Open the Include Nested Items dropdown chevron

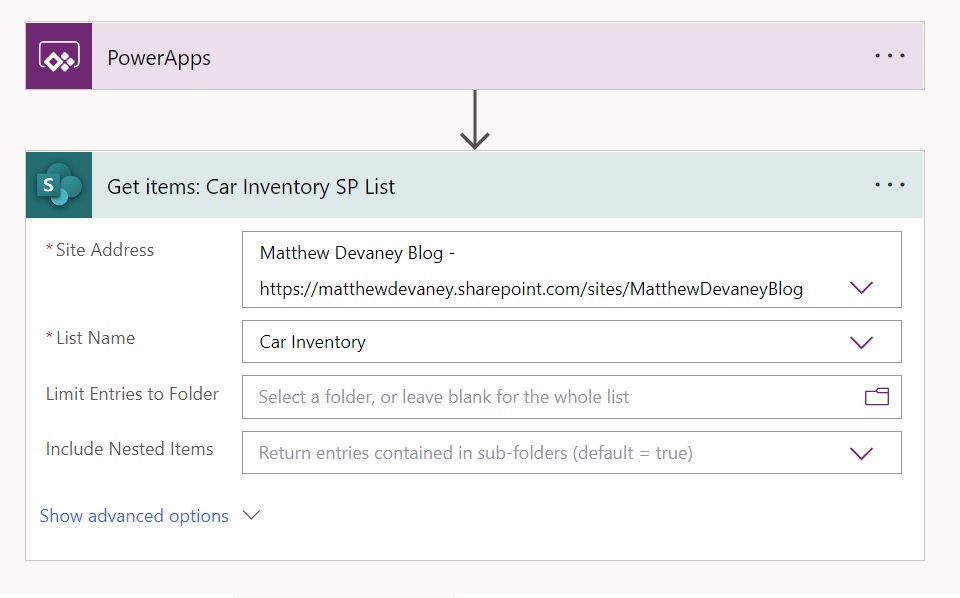861,454
